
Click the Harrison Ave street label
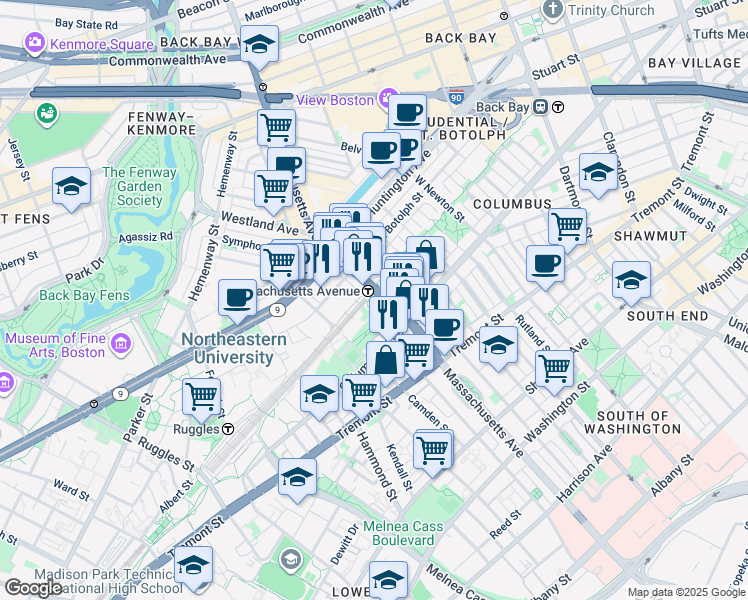(584, 474)
